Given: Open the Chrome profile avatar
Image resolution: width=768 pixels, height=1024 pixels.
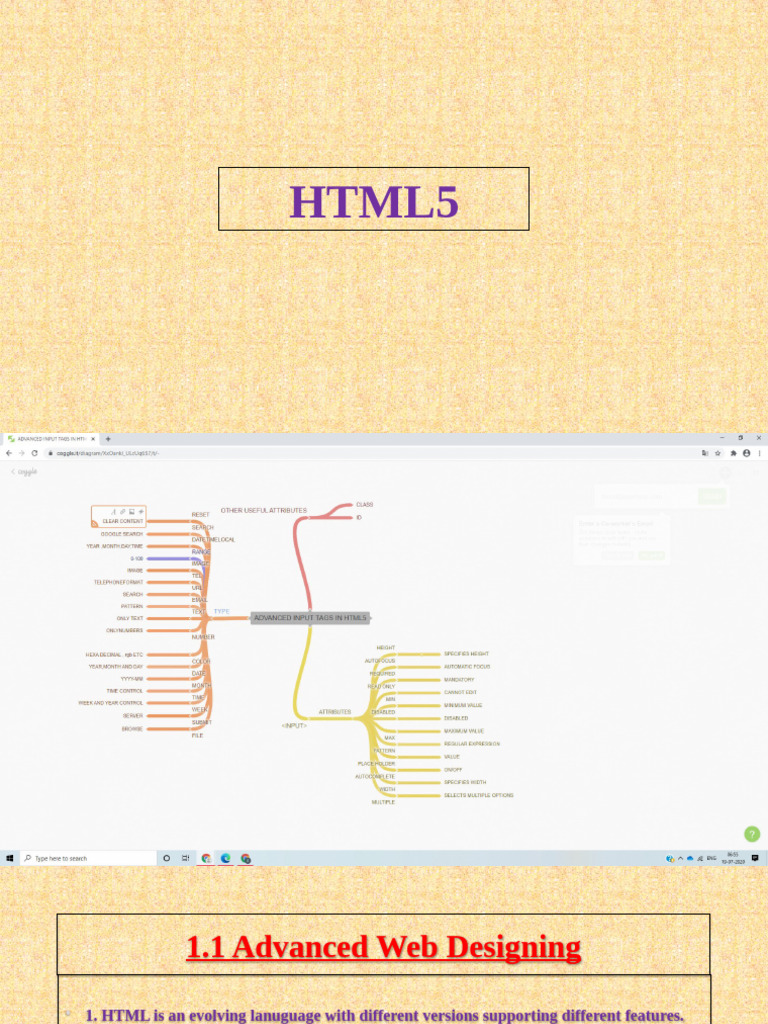Looking at the screenshot, I should [746, 453].
